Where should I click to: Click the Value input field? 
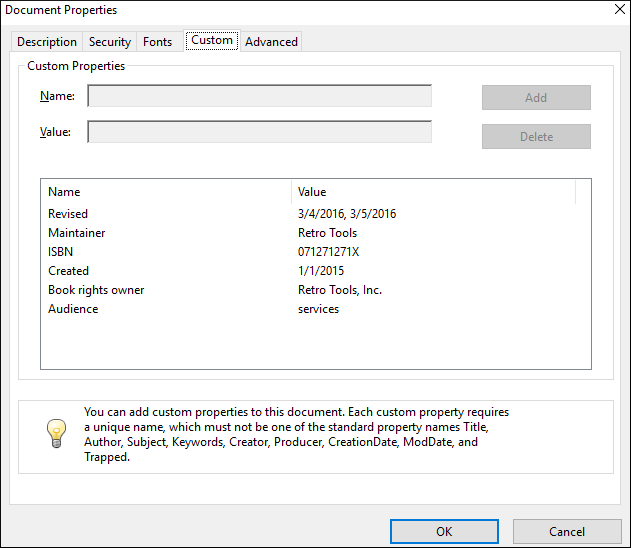point(260,132)
